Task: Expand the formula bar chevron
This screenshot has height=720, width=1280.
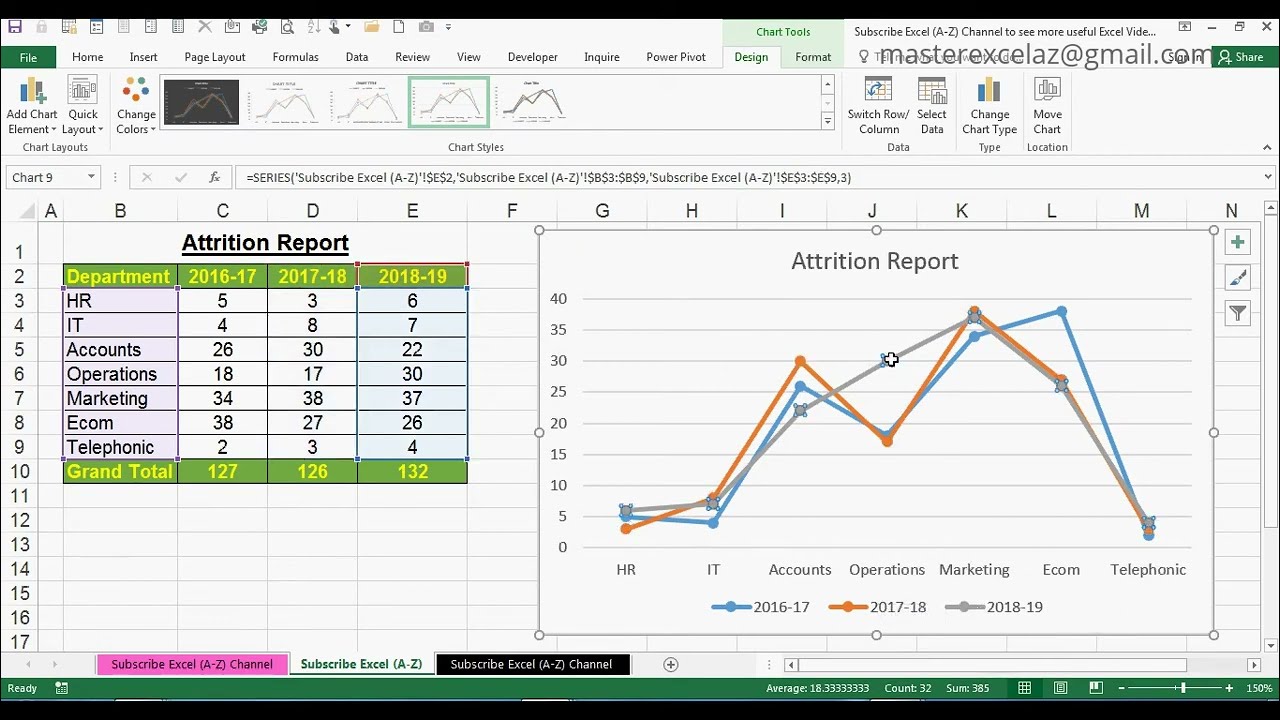Action: click(x=1268, y=177)
